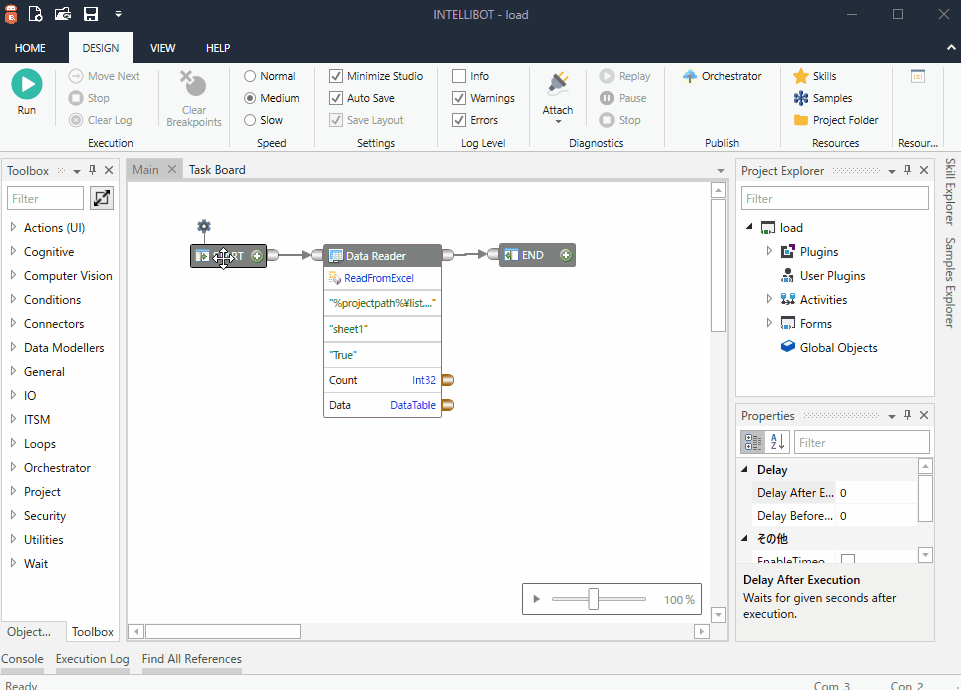Uncheck the Auto Save checkbox

(336, 98)
